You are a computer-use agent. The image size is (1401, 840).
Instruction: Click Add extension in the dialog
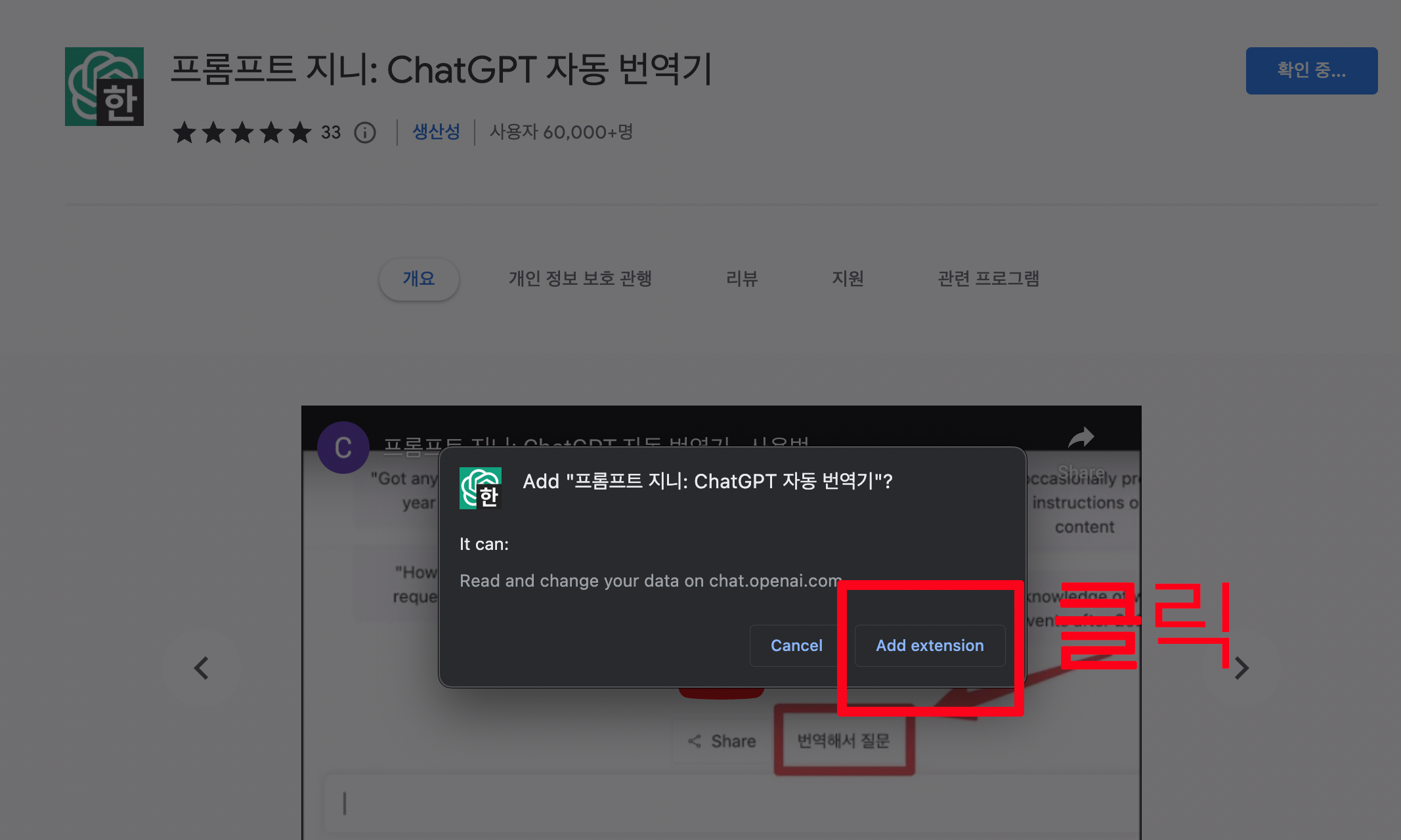[x=930, y=646]
